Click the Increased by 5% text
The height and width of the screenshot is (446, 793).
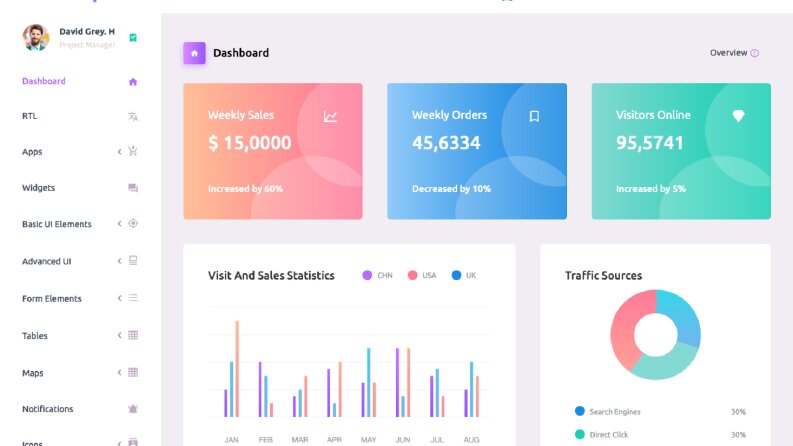[x=651, y=189]
